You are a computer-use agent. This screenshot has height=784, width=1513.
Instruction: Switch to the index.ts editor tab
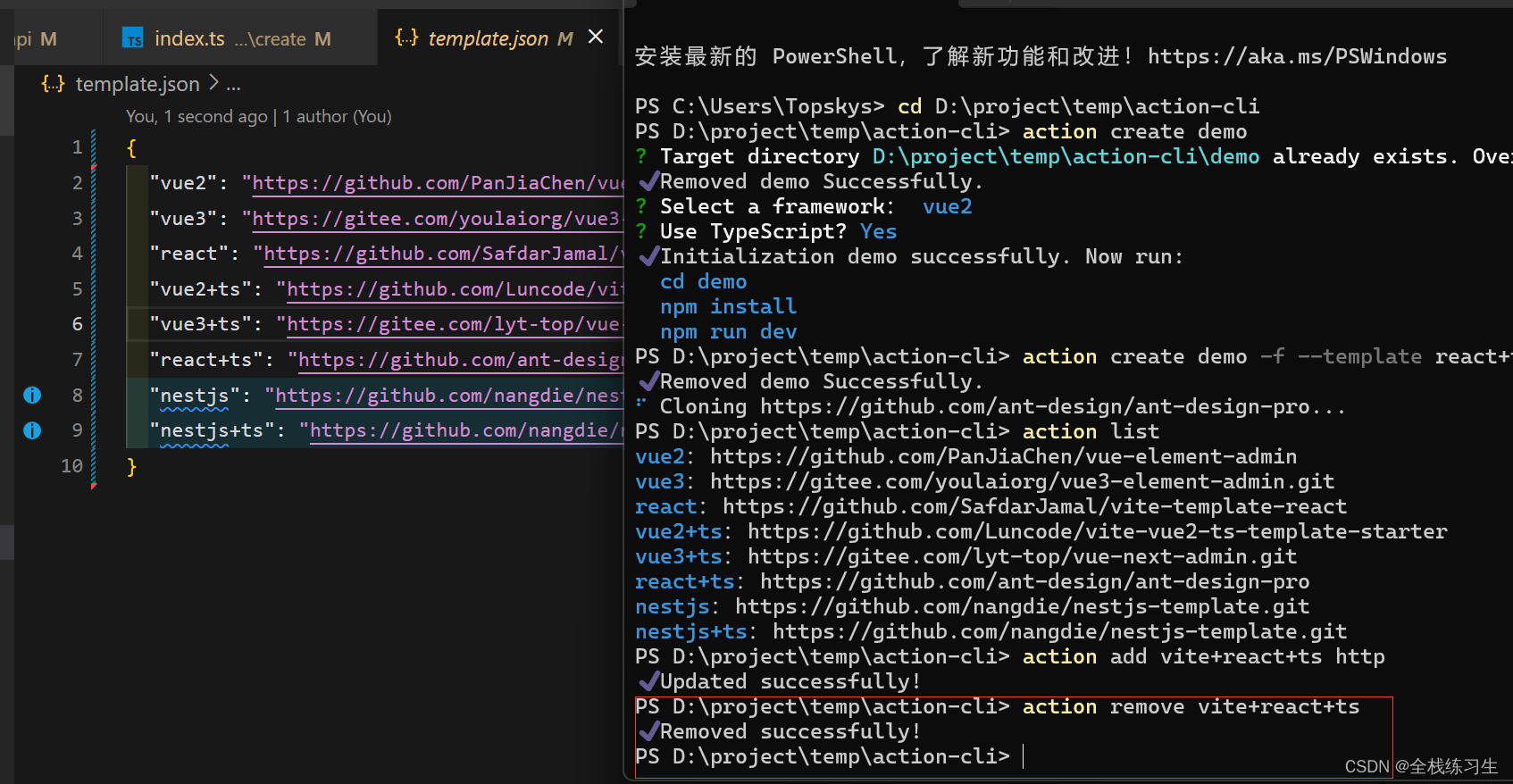(189, 38)
